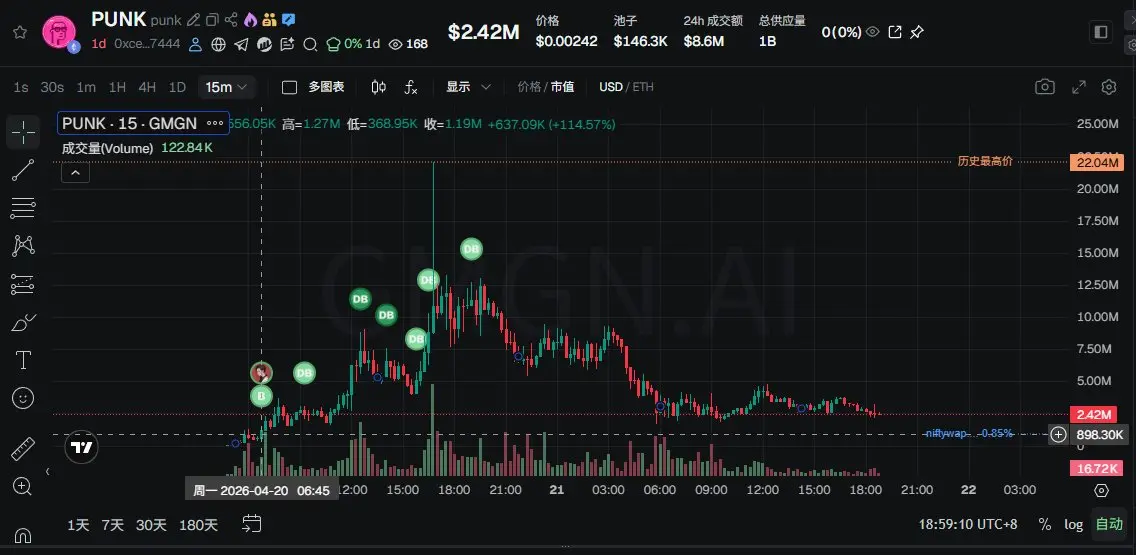Click the blue chat note icon
This screenshot has width=1136, height=555.
pos(288,20)
